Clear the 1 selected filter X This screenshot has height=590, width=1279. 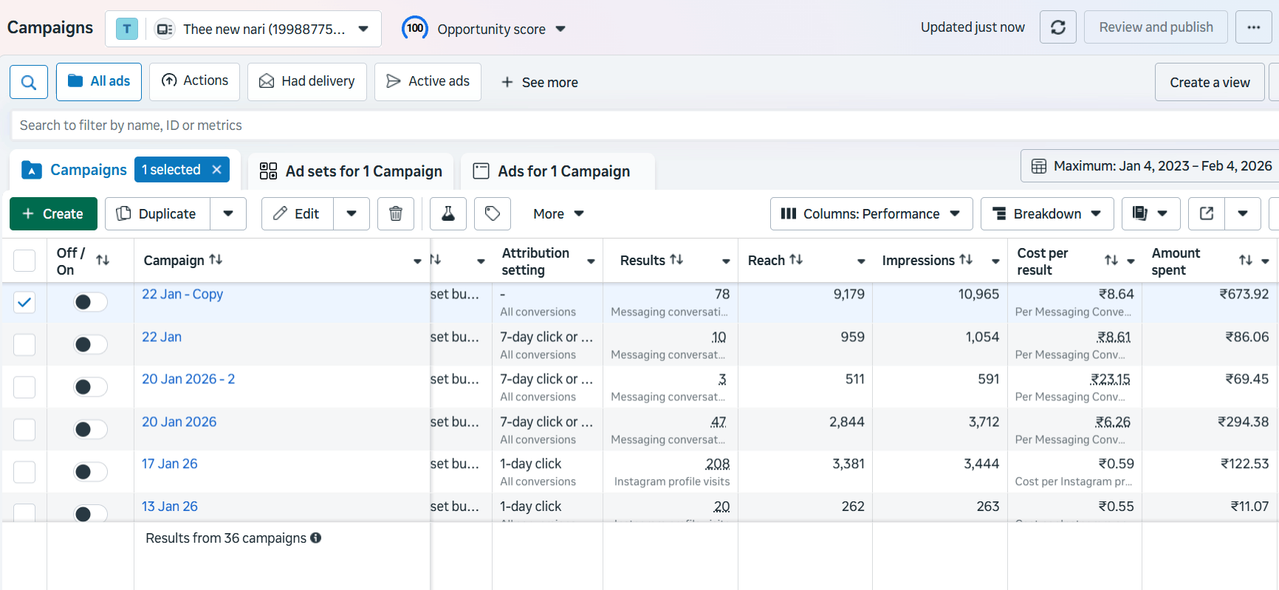click(x=216, y=170)
